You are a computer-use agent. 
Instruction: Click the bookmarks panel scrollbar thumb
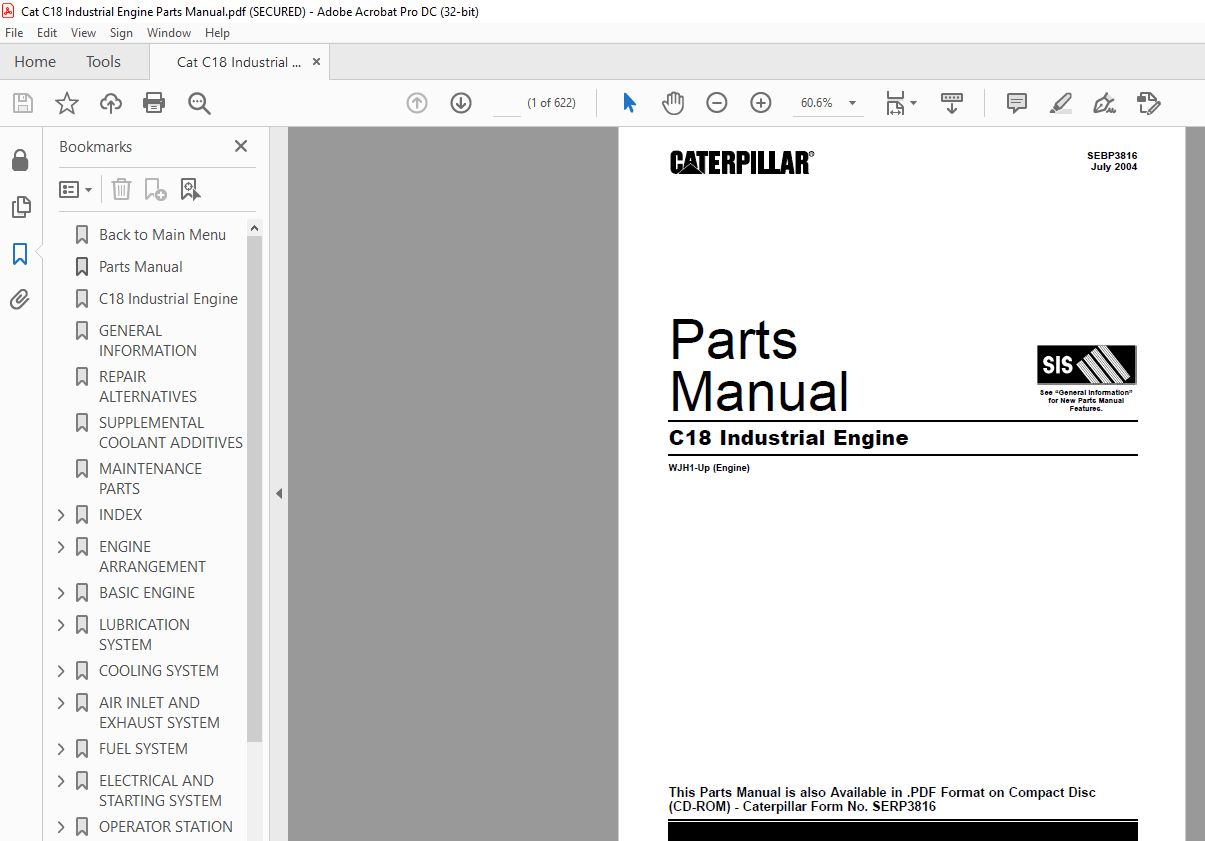254,489
